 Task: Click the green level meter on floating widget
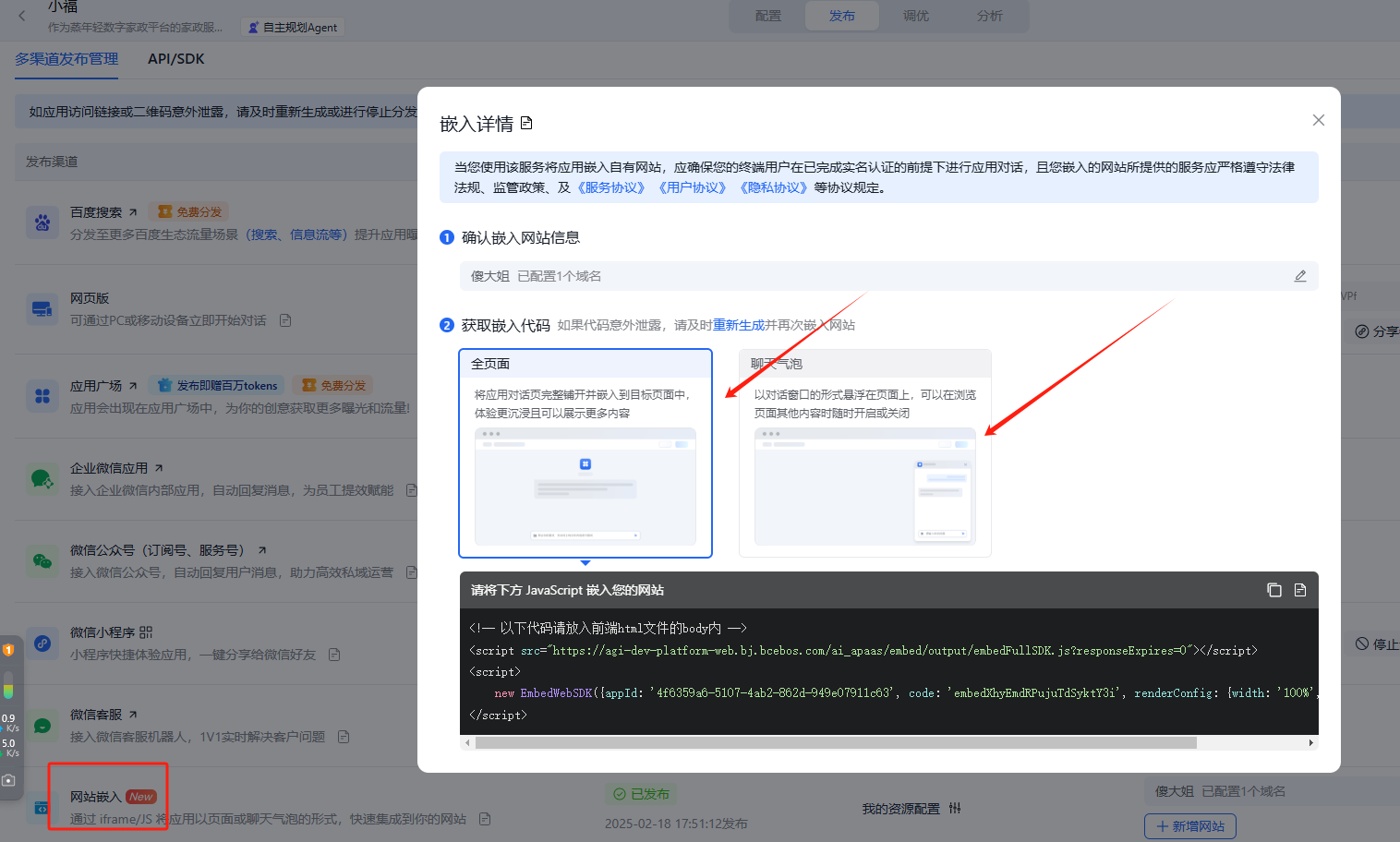coord(8,685)
